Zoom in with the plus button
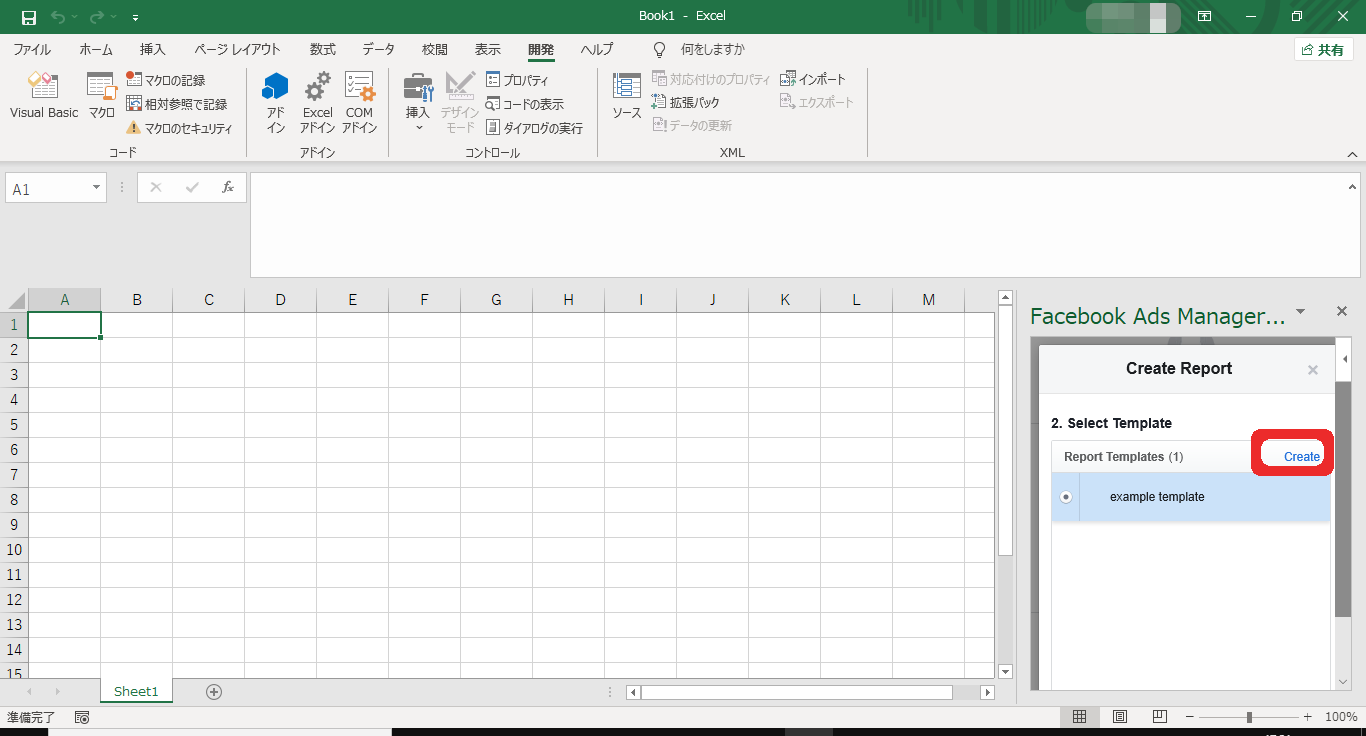This screenshot has height=736, width=1366. (x=1307, y=717)
